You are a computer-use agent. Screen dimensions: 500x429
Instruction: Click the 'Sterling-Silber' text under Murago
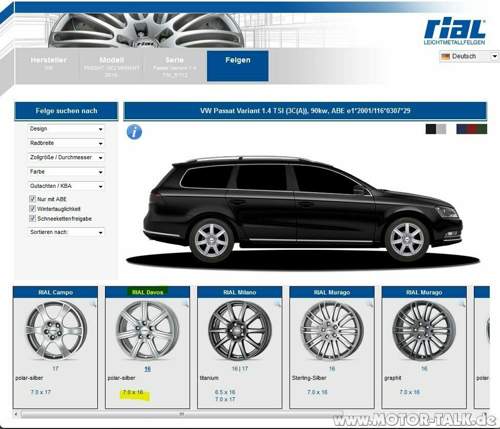click(309, 378)
